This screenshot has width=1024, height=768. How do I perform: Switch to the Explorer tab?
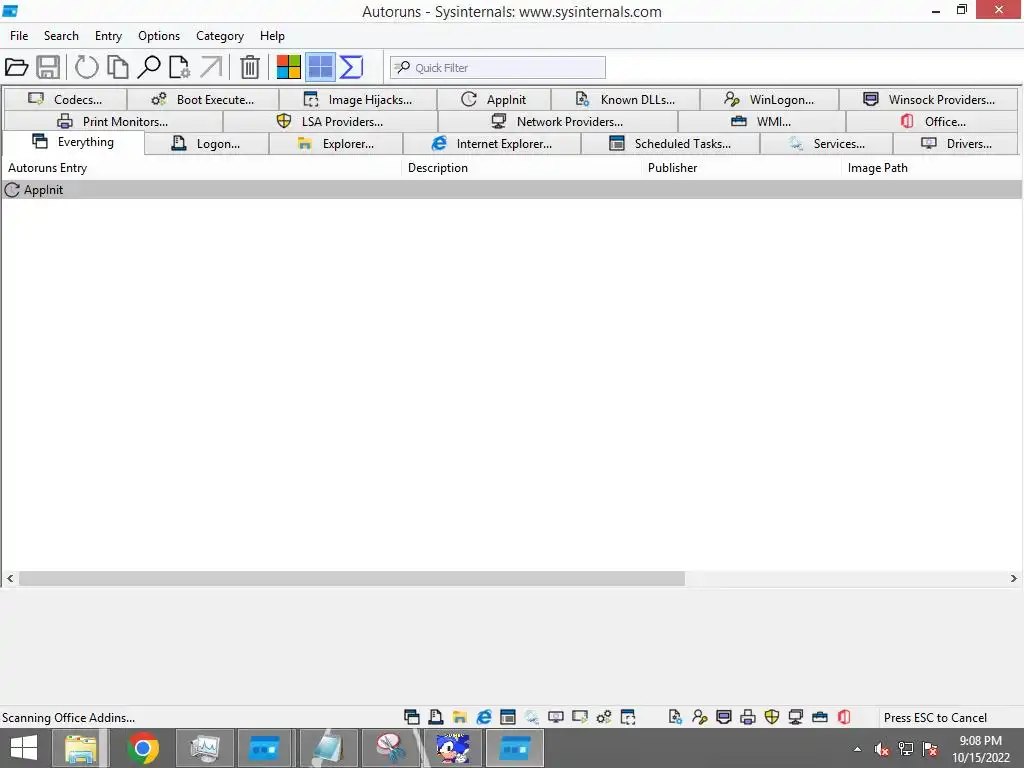tap(336, 144)
